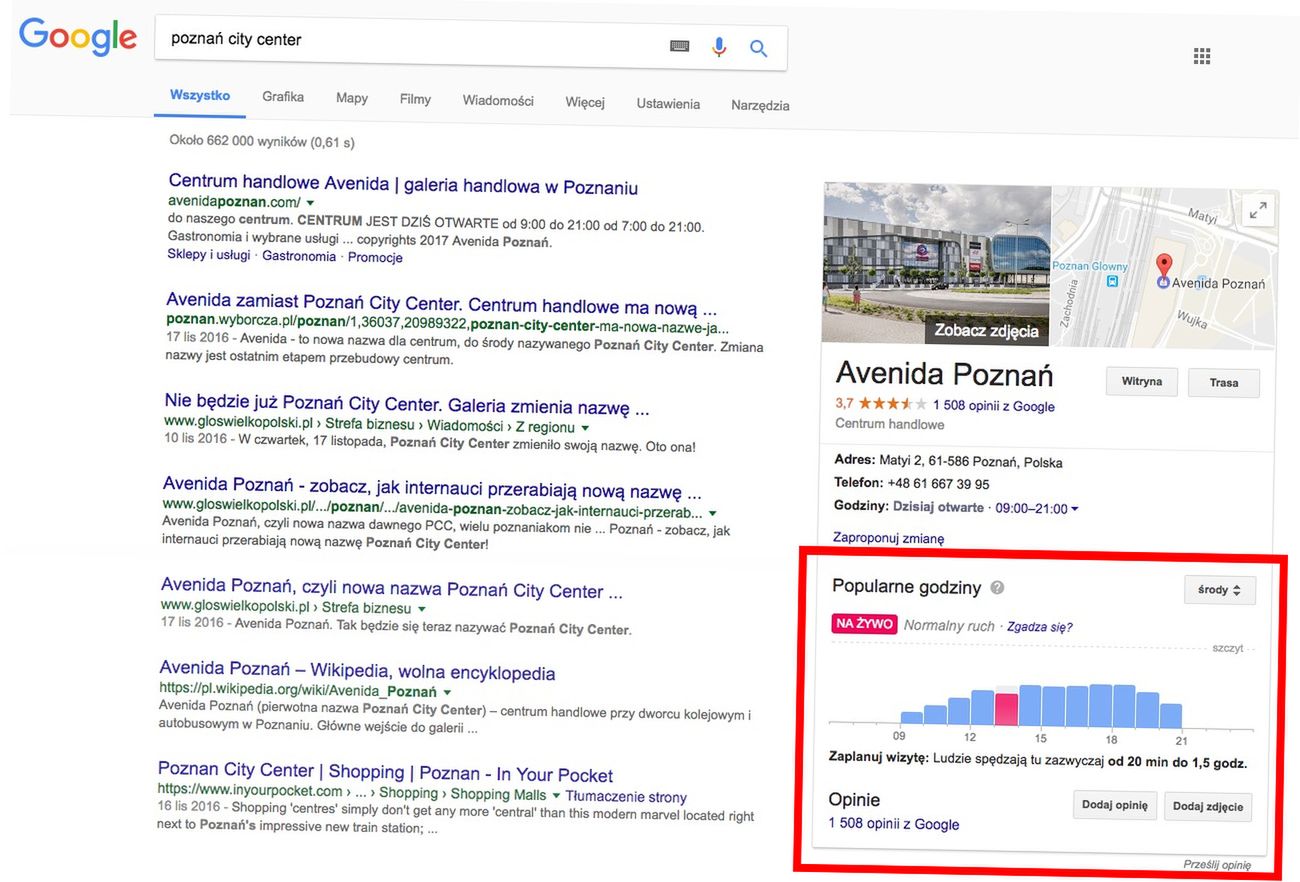Switch to the Filmy tab

click(x=415, y=99)
